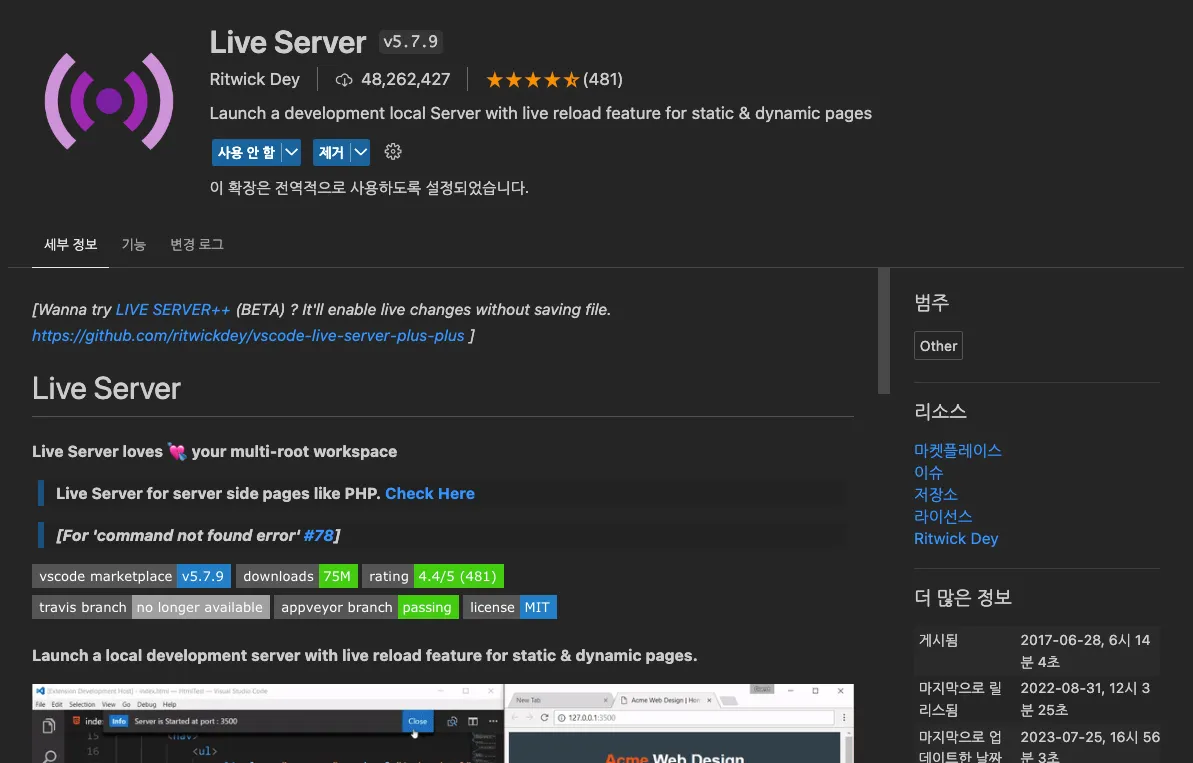Click the Live Server README heading
The height and width of the screenshot is (763, 1193).
click(x=107, y=389)
